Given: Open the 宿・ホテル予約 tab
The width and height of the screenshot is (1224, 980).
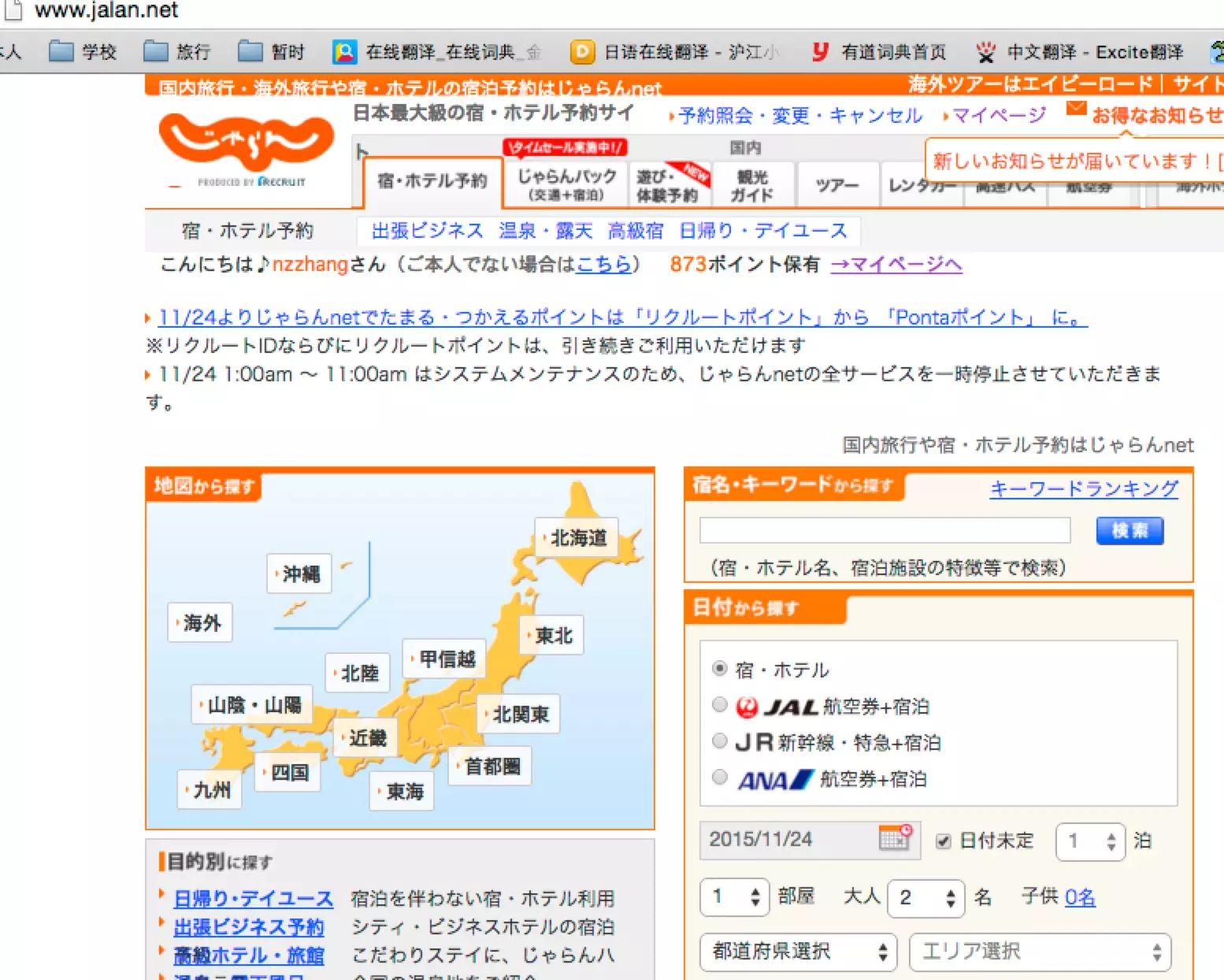Looking at the screenshot, I should tap(432, 182).
